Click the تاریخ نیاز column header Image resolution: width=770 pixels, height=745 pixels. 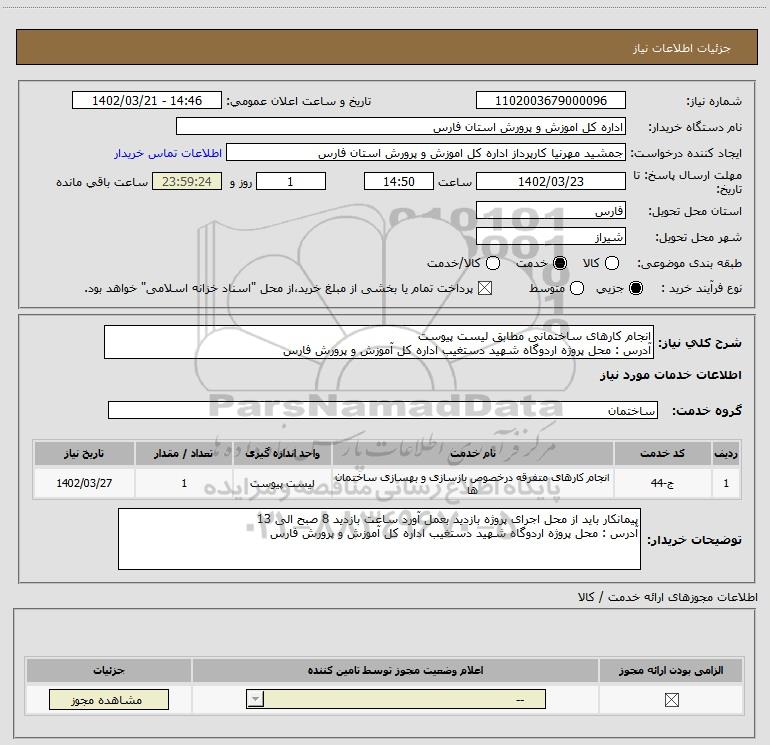[84, 453]
